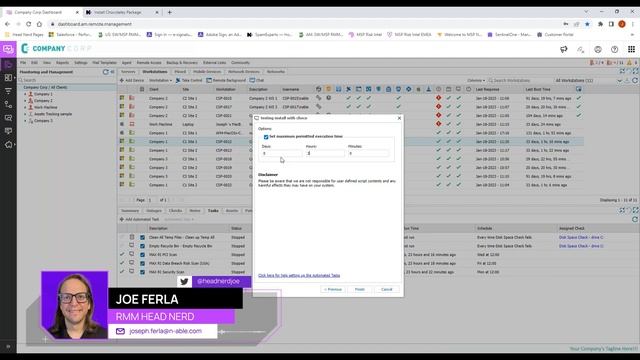Uncheck Clean All Temp Files task checkbox
This screenshot has height=360, width=640.
pyautogui.click(x=142, y=237)
